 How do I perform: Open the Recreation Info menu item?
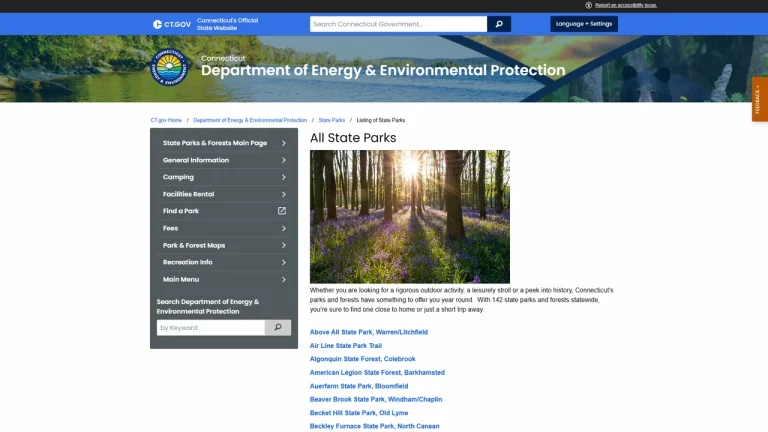click(188, 262)
